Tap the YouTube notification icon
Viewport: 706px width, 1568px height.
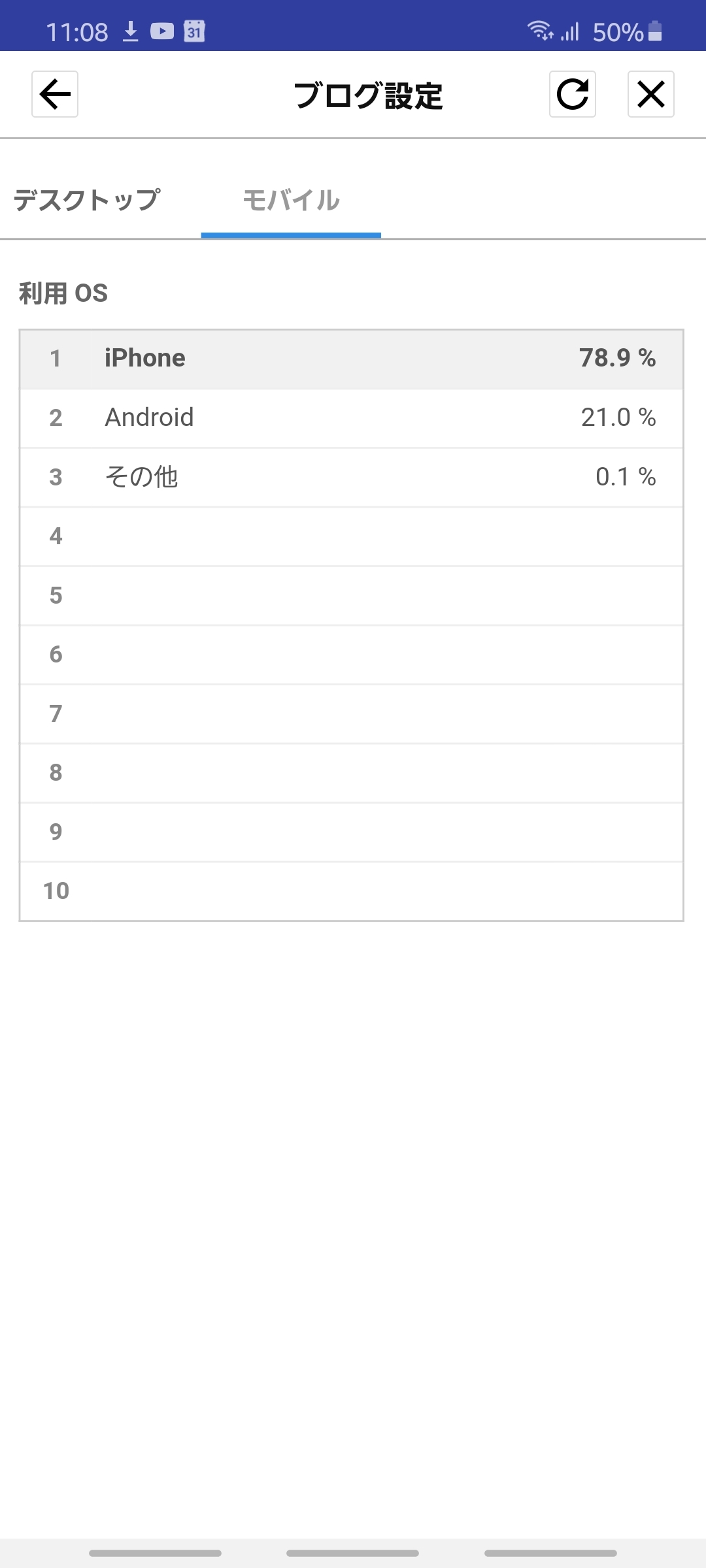[x=162, y=31]
